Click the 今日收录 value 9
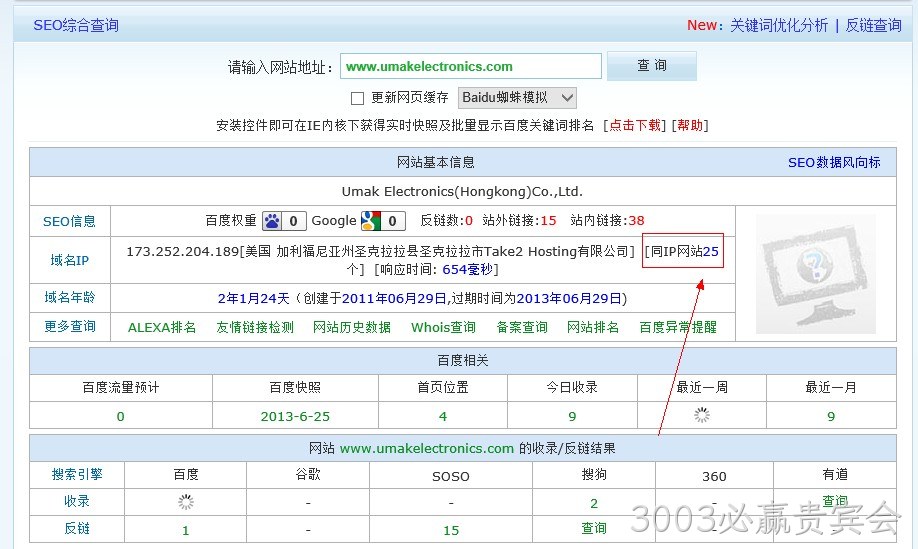Viewport: 918px width, 549px height. (x=572, y=416)
